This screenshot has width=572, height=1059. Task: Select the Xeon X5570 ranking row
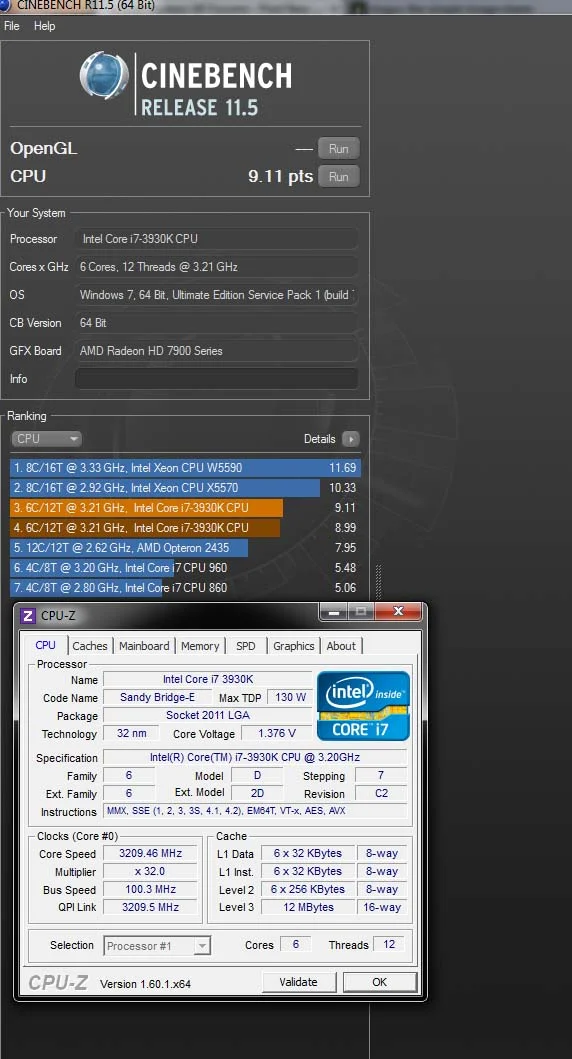(185, 488)
